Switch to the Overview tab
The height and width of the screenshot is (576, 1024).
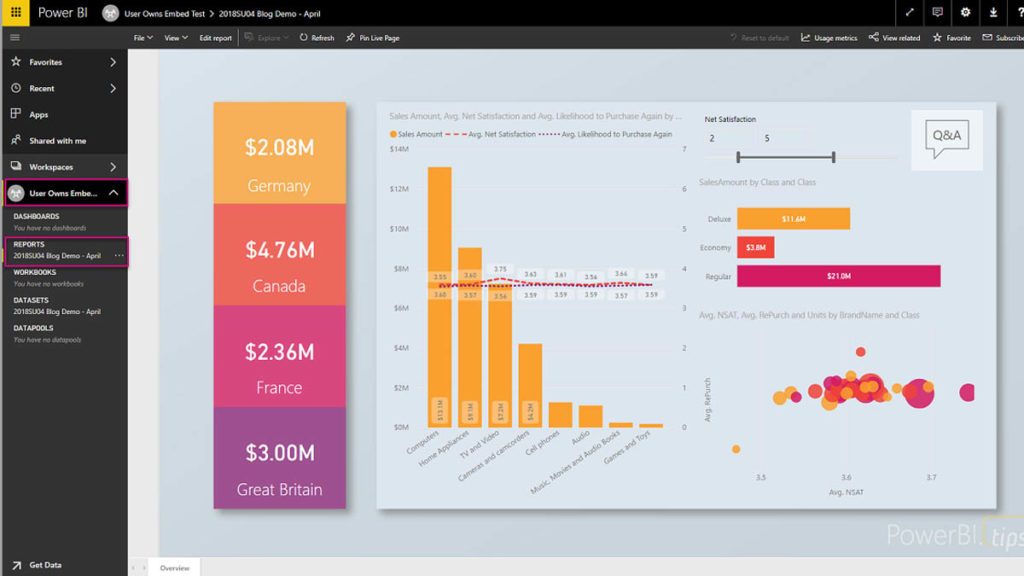pos(175,567)
